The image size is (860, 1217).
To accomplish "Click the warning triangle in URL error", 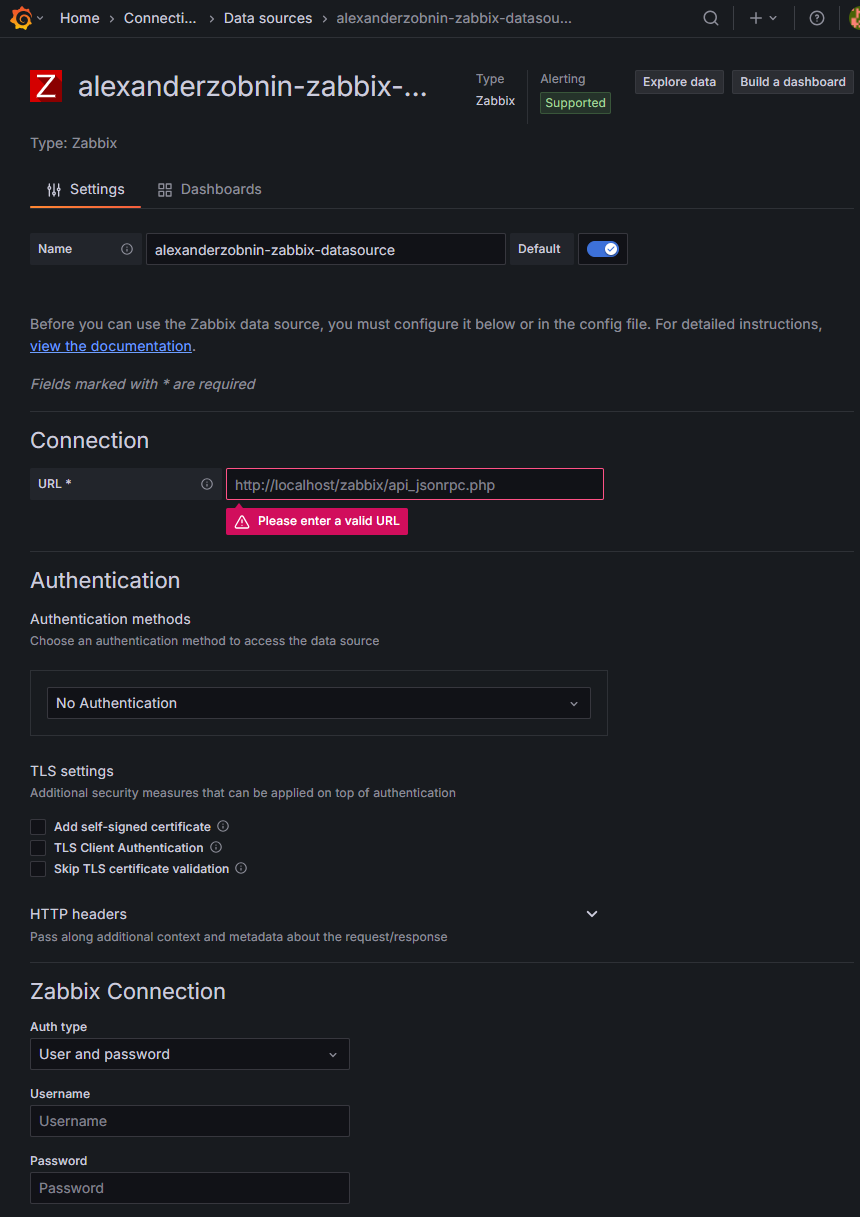I will pos(242,522).
